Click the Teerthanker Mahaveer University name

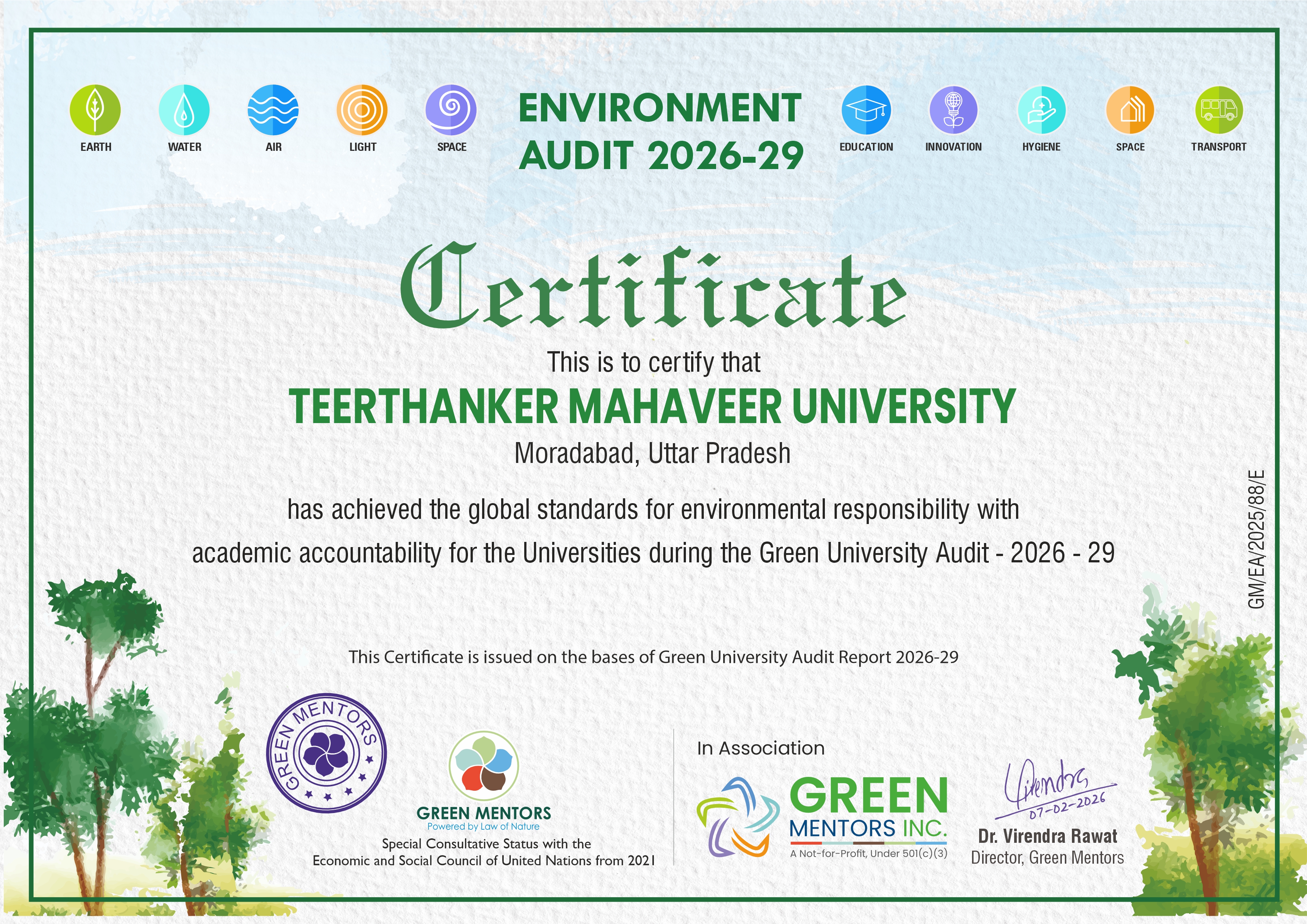[x=652, y=407]
